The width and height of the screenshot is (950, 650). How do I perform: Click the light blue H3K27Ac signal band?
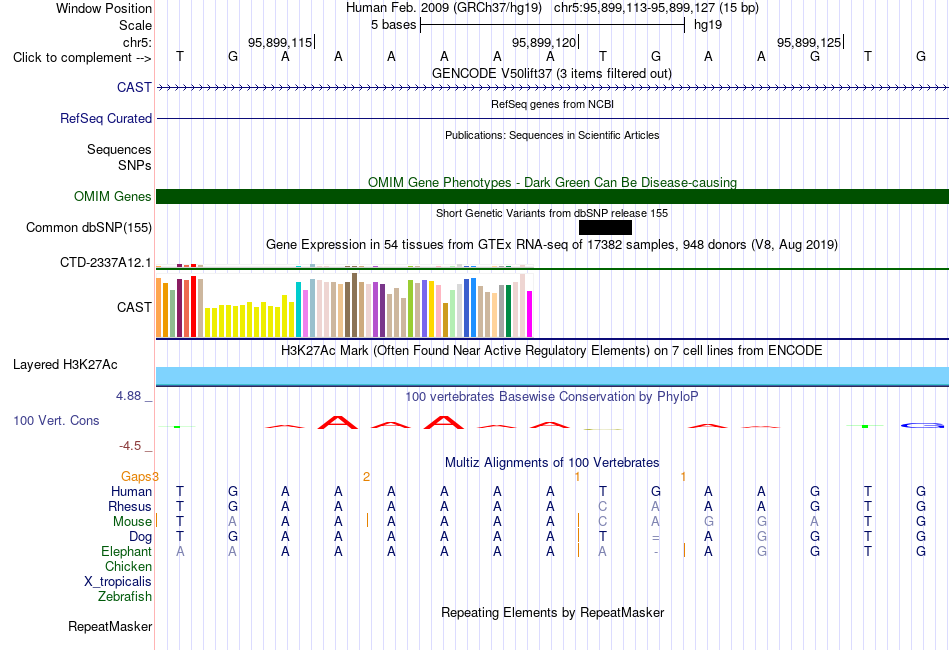tap(553, 376)
